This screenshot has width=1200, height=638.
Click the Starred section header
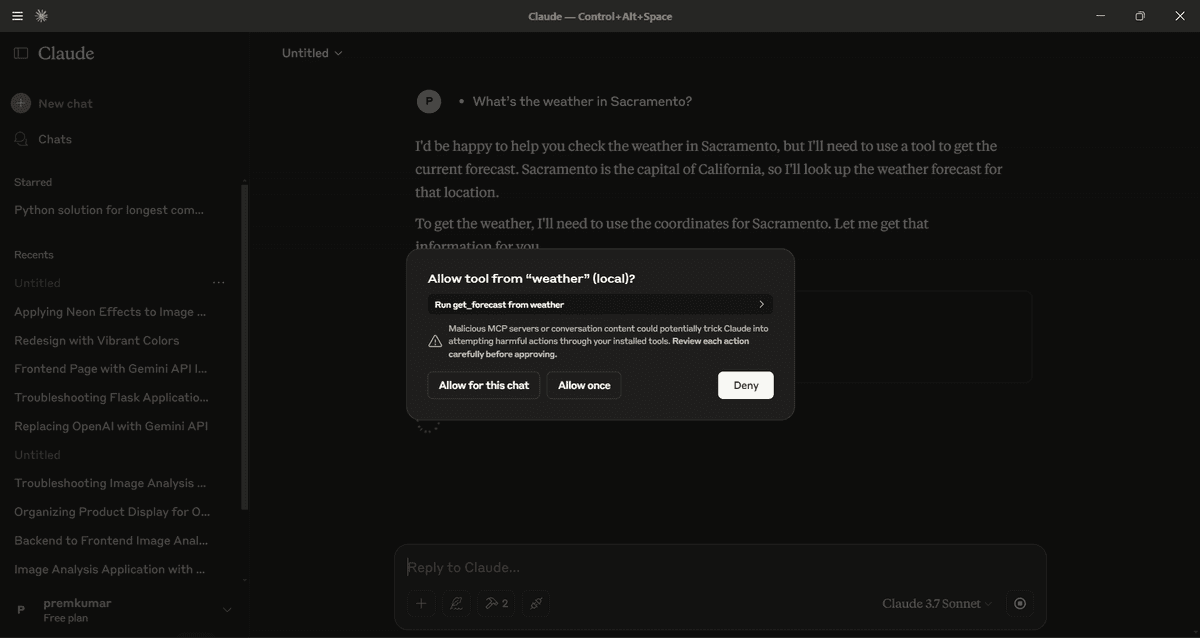click(33, 182)
